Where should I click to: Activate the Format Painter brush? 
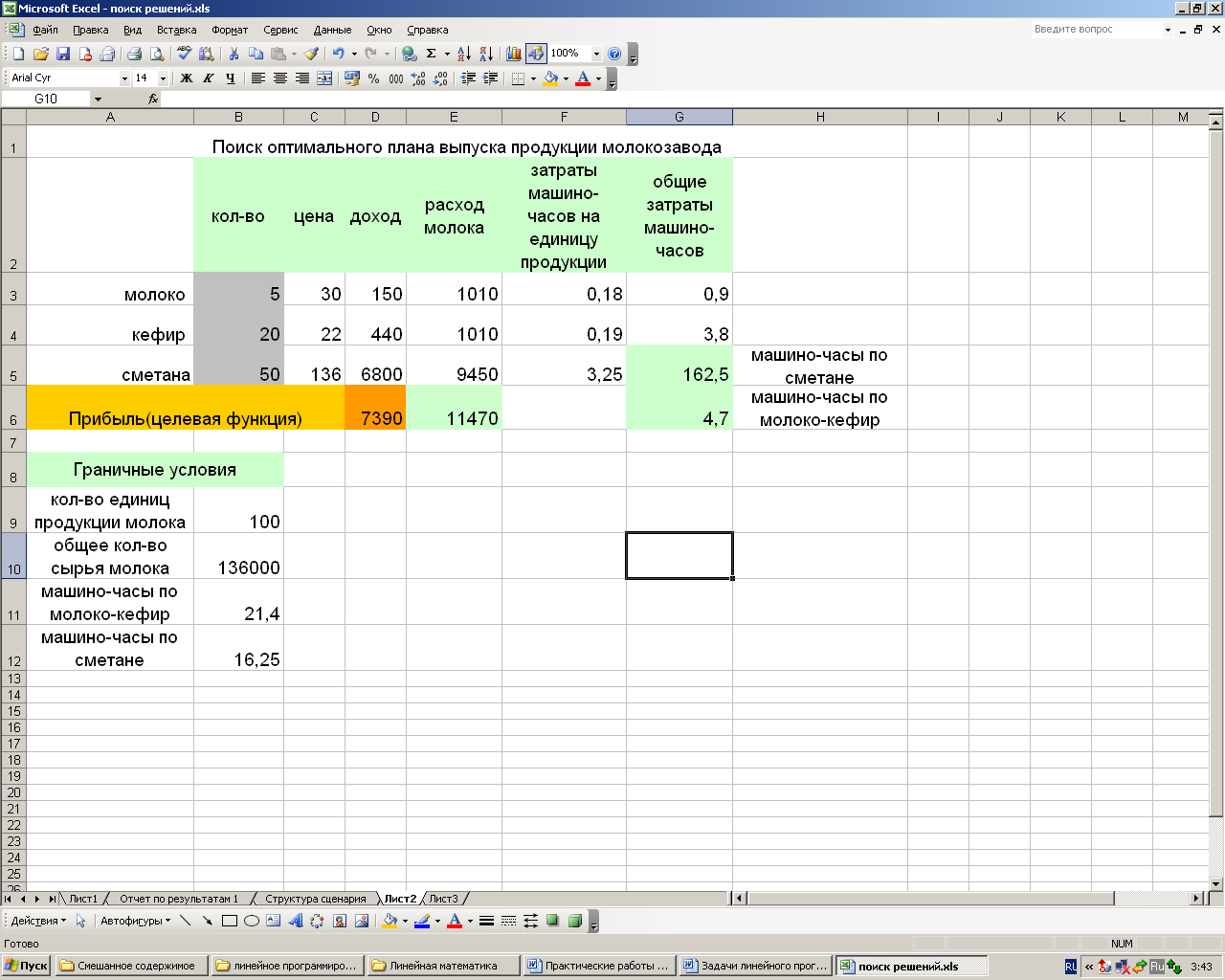tap(311, 54)
